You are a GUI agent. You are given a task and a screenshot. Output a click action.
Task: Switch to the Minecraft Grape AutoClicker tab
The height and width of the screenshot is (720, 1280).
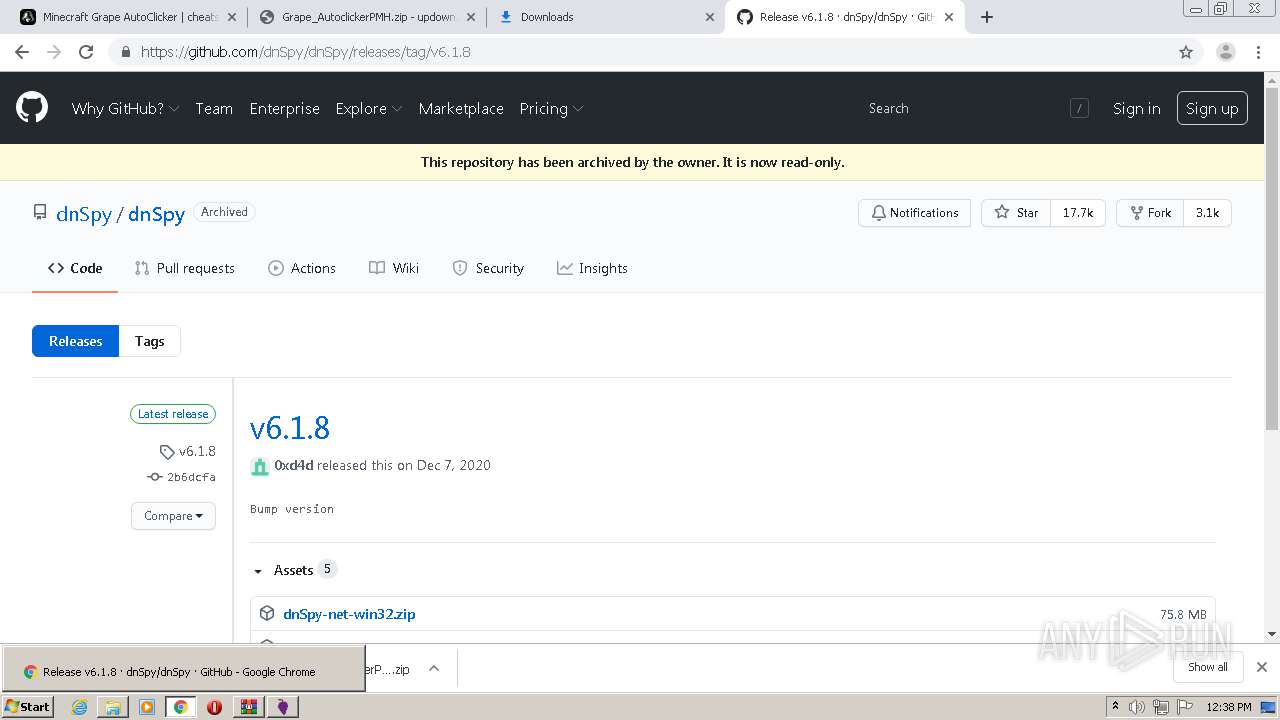[127, 17]
